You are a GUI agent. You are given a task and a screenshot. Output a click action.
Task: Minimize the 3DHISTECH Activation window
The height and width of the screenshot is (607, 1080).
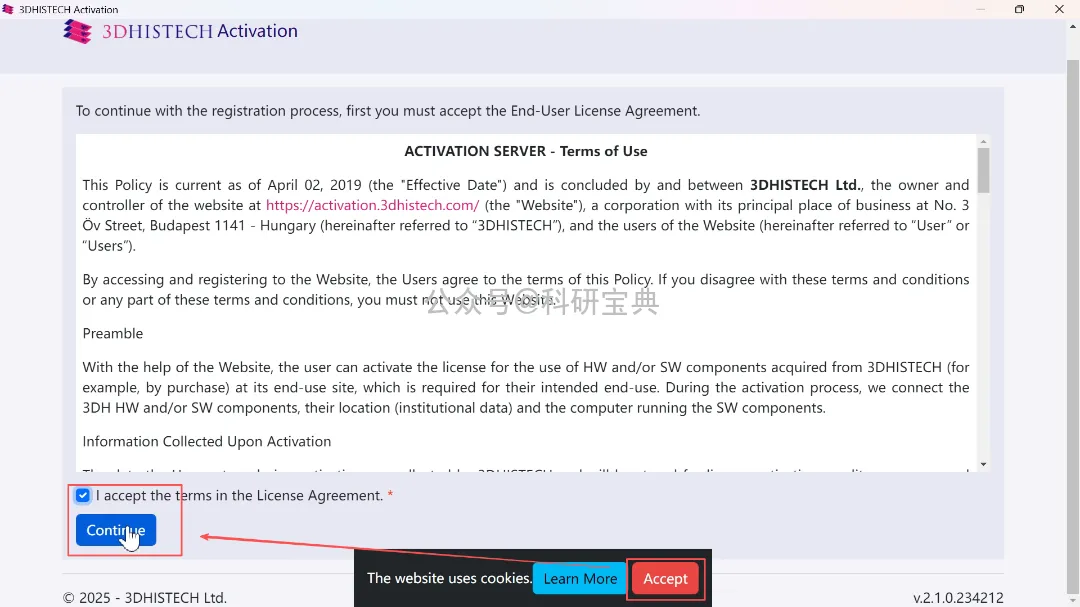pyautogui.click(x=980, y=9)
